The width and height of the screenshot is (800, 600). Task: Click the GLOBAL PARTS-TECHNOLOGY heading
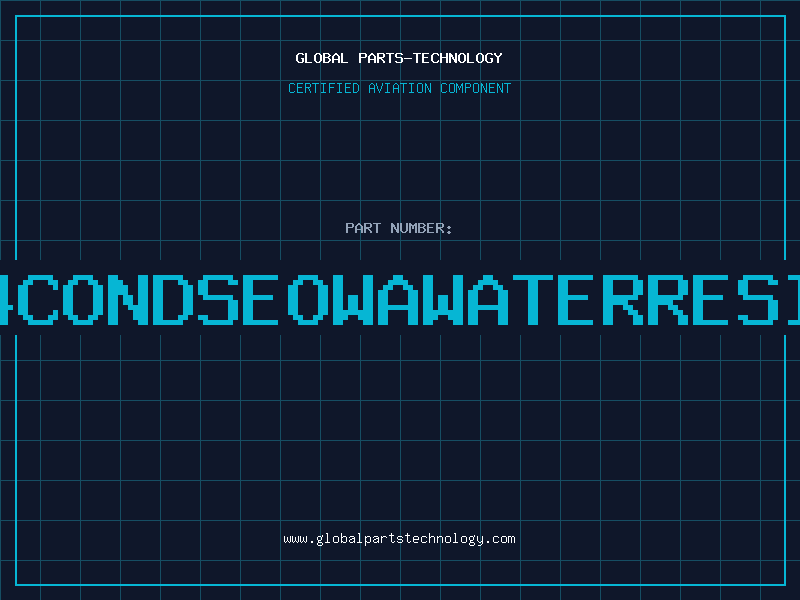(399, 58)
